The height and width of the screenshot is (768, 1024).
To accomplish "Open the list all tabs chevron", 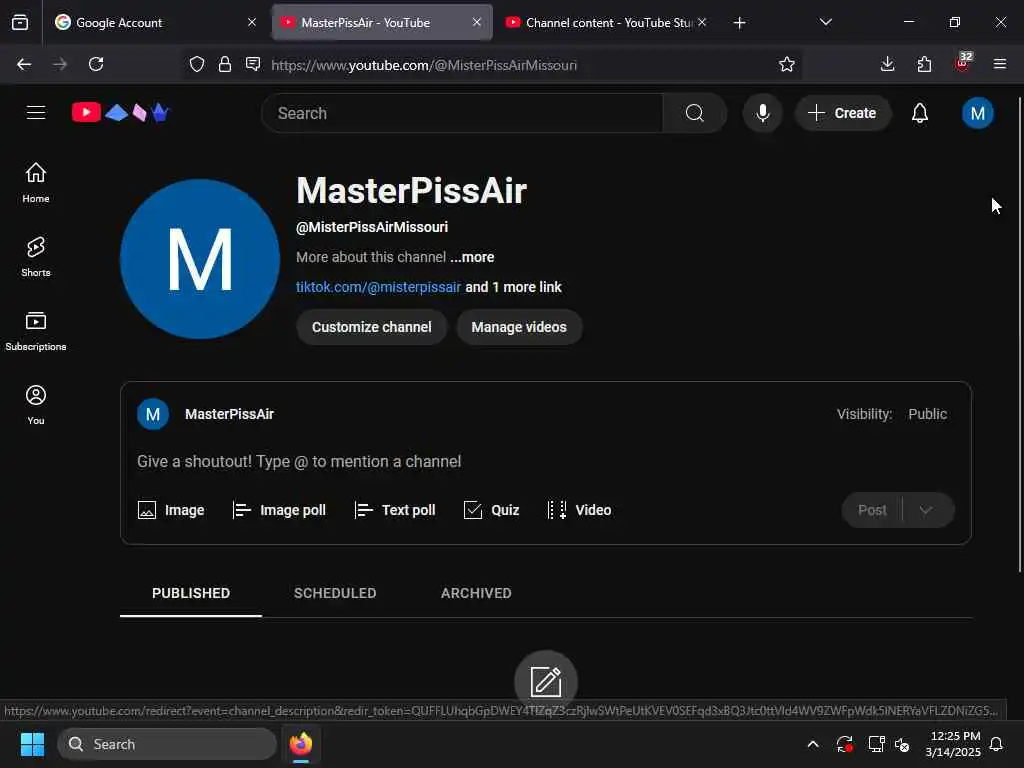I will pos(825,22).
